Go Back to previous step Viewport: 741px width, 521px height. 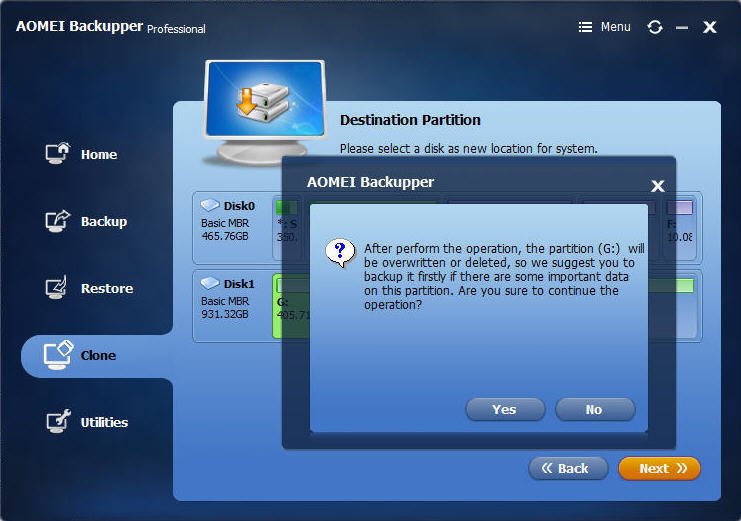click(568, 469)
